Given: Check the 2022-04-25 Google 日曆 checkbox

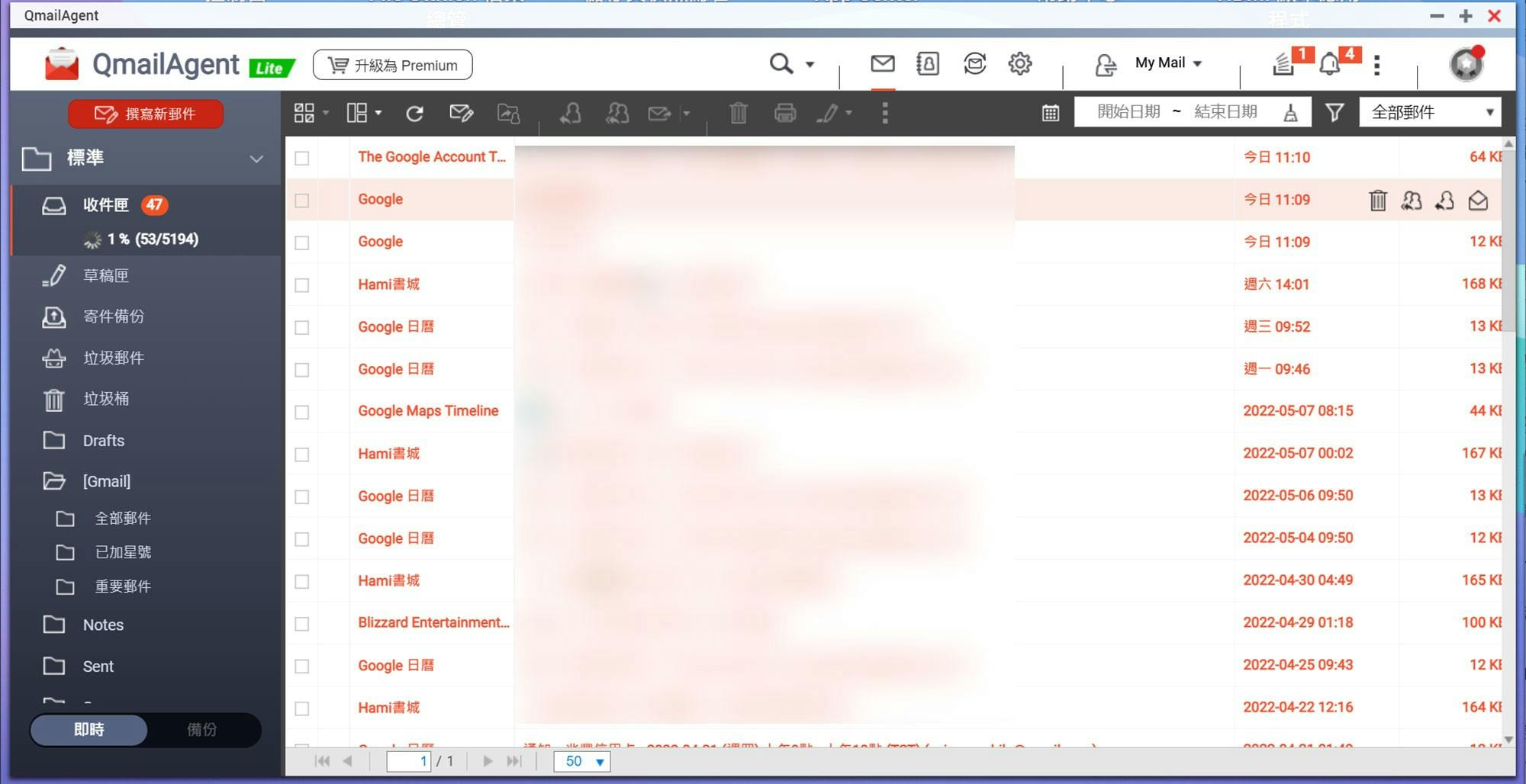Looking at the screenshot, I should coord(302,666).
